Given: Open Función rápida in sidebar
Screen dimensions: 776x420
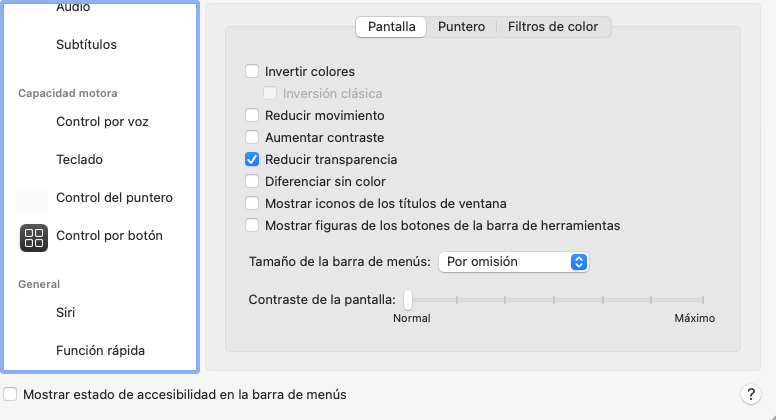Looking at the screenshot, I should [100, 351].
